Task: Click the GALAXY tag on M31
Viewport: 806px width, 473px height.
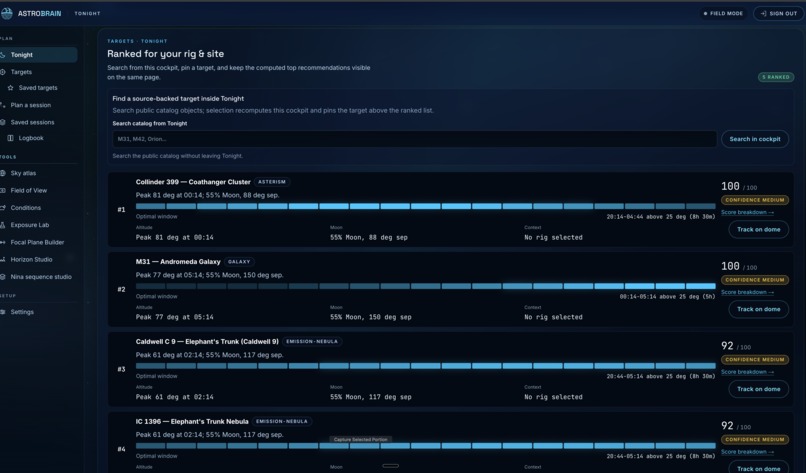Action: (239, 262)
